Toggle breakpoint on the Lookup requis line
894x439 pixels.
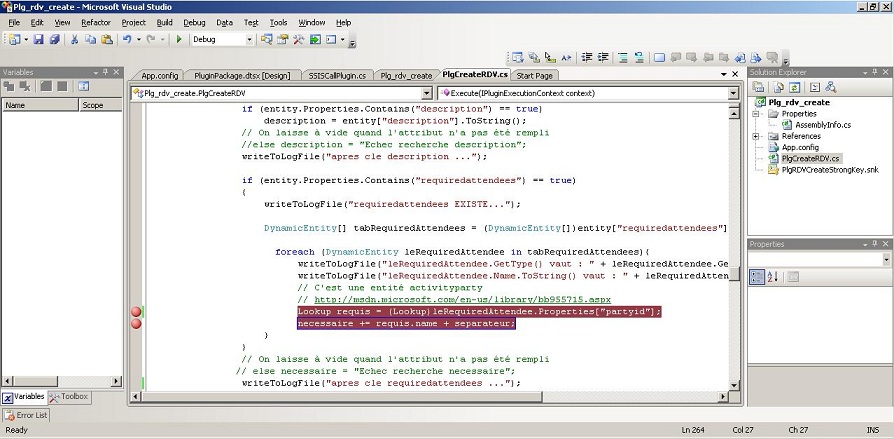coord(137,312)
